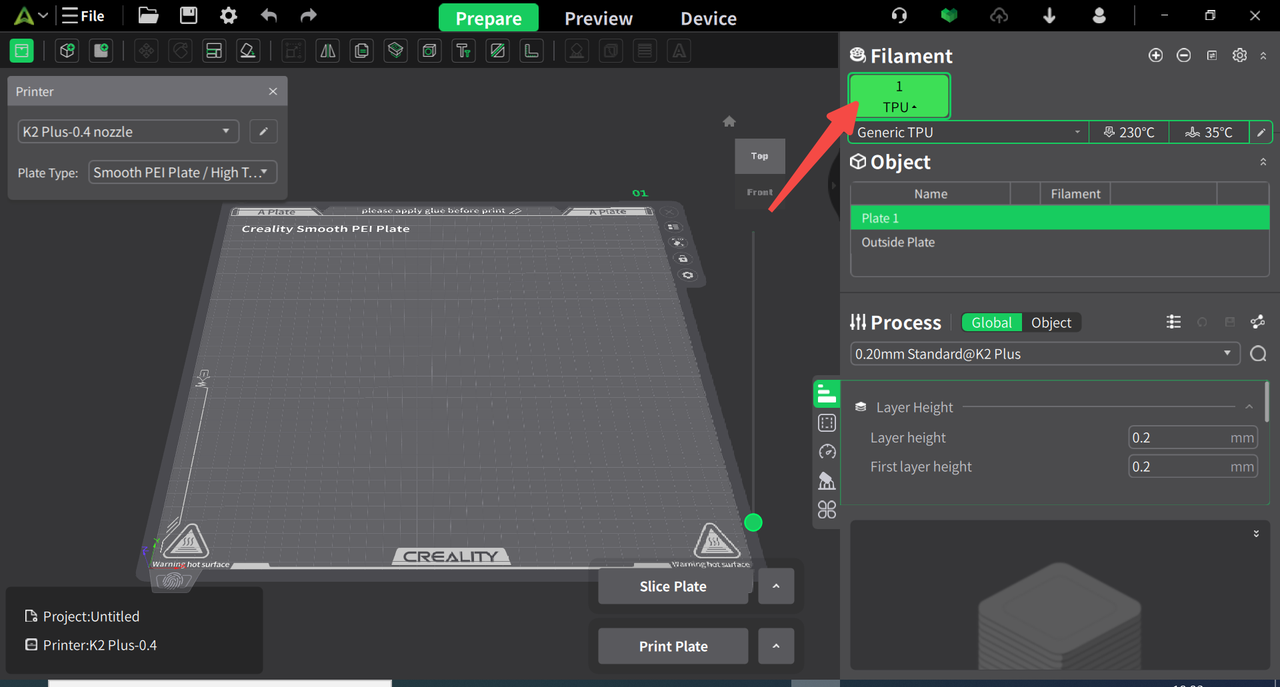Click the save project floppy disk icon
The image size is (1280, 687).
(188, 16)
